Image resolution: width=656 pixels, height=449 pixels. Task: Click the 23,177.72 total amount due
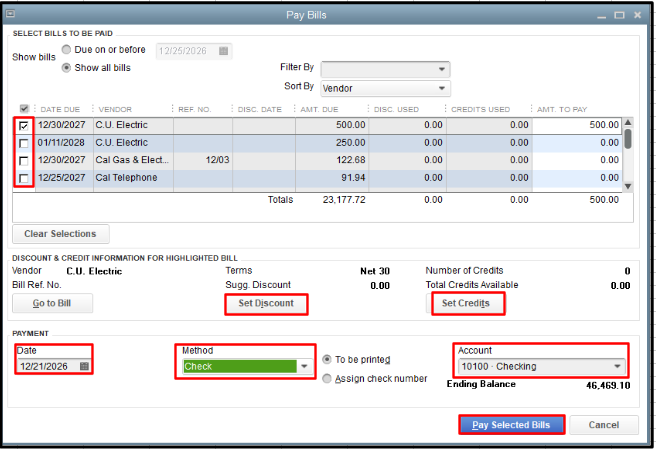pos(344,200)
